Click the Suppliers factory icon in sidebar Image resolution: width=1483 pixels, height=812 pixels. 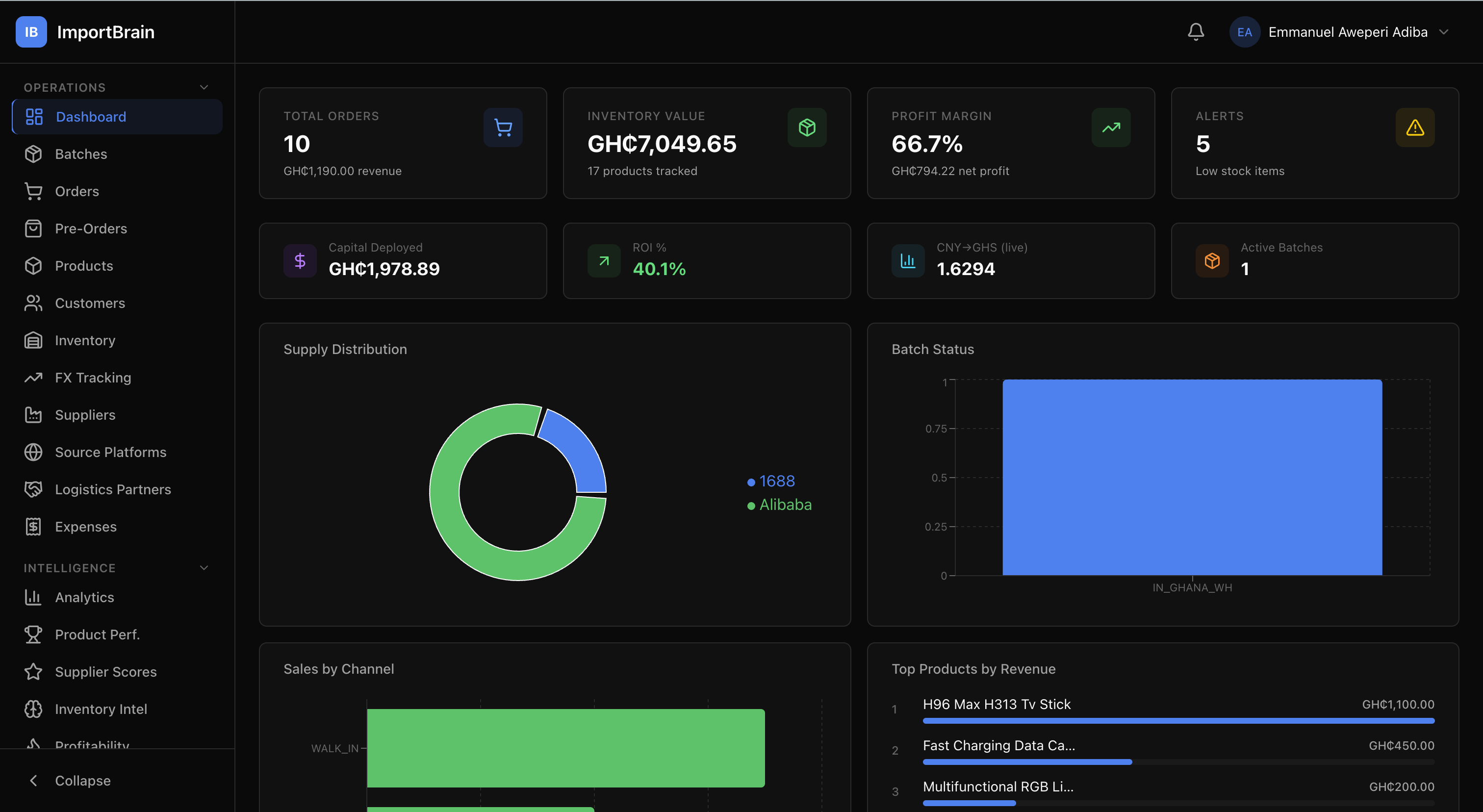pos(33,414)
